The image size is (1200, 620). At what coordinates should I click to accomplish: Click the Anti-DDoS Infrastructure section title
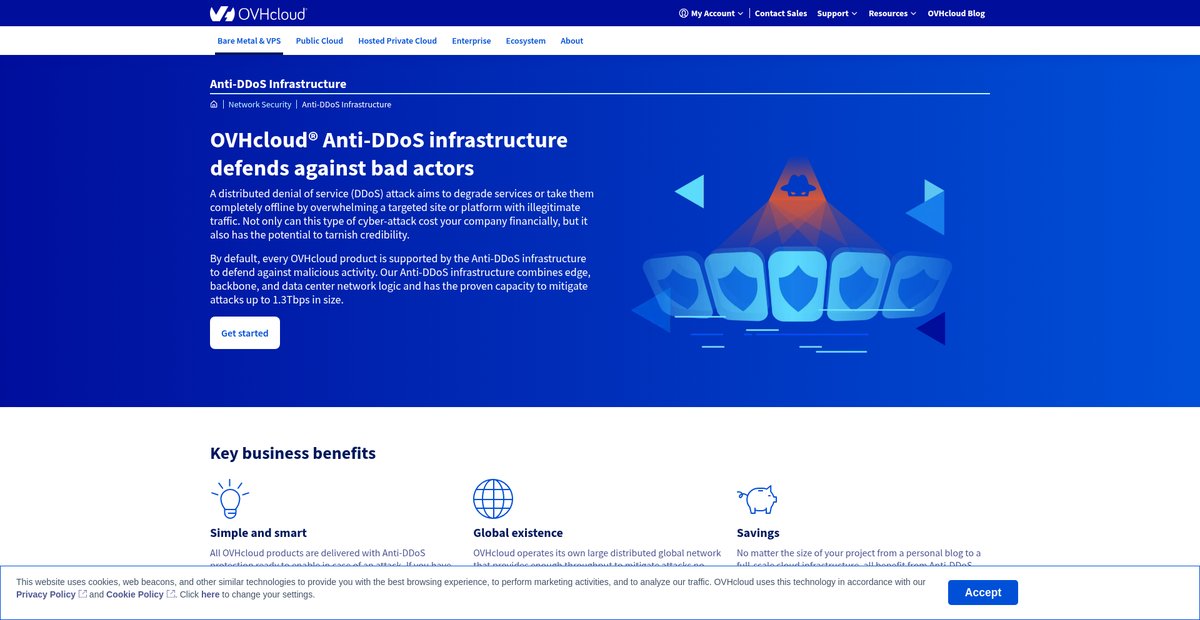point(278,84)
